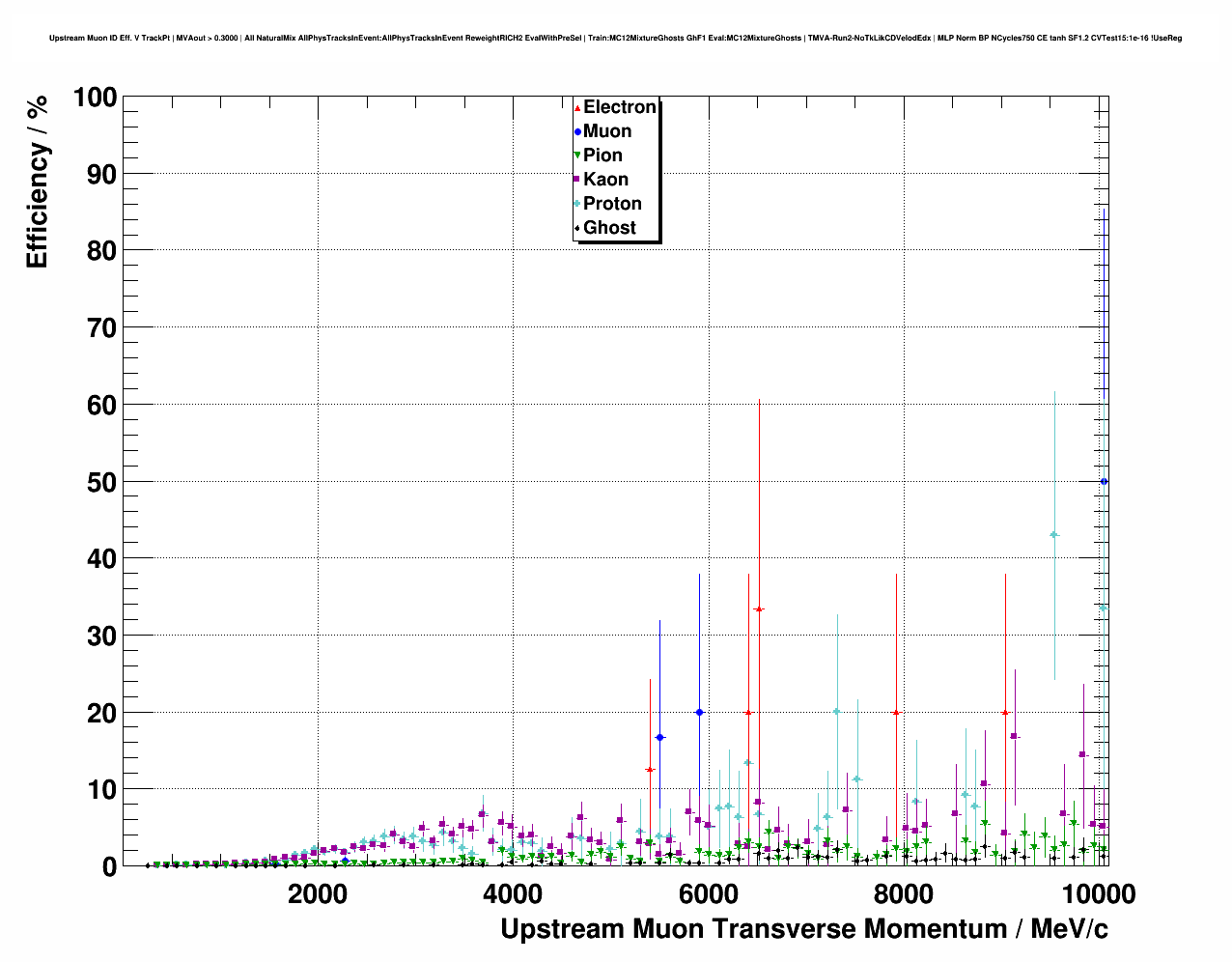The image size is (1232, 962).
Task: Click the blue Muon point at 20% efficiency
Action: pos(699,712)
